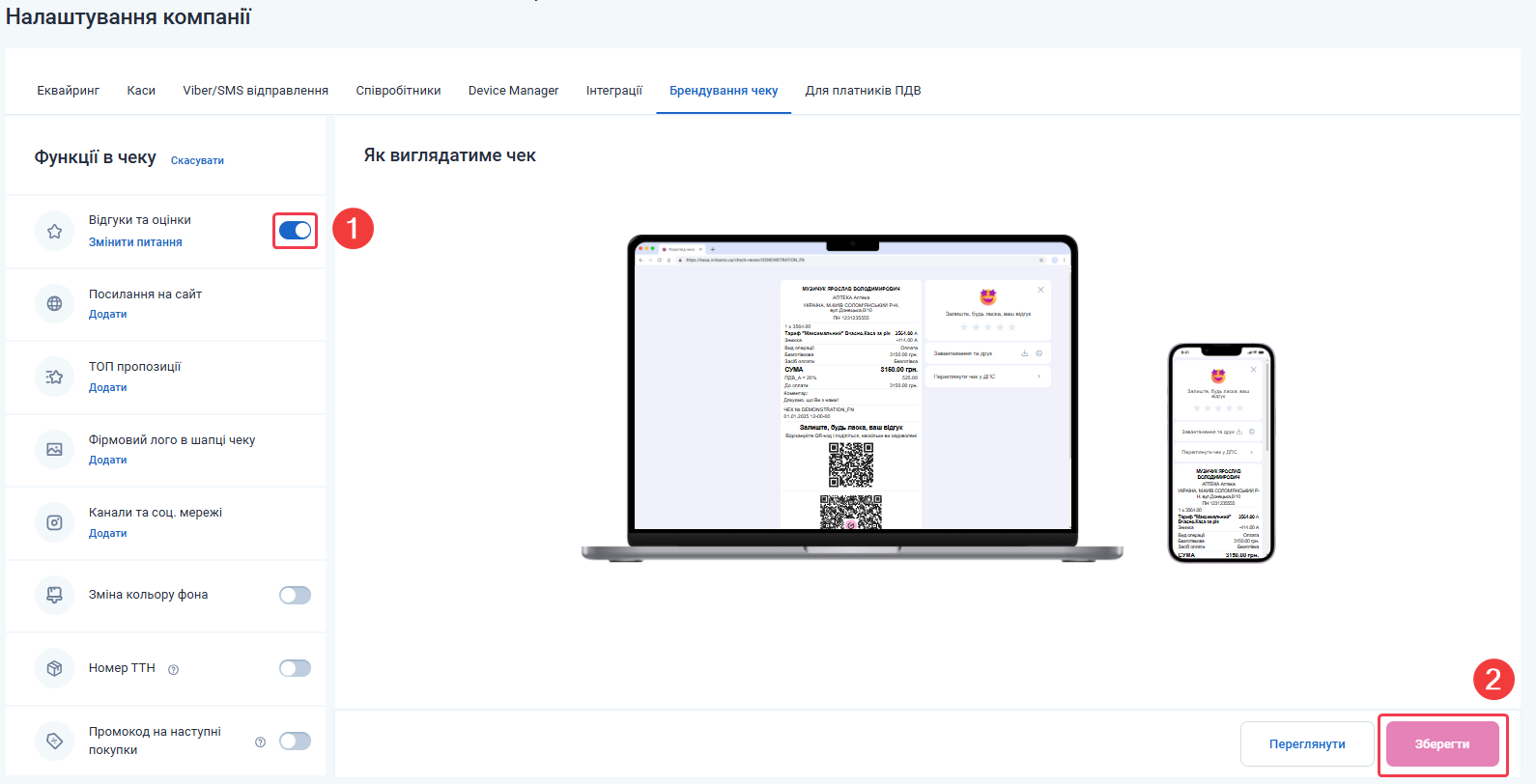1536x784 pixels.
Task: Select the Брендування чеку tab
Action: click(x=724, y=91)
